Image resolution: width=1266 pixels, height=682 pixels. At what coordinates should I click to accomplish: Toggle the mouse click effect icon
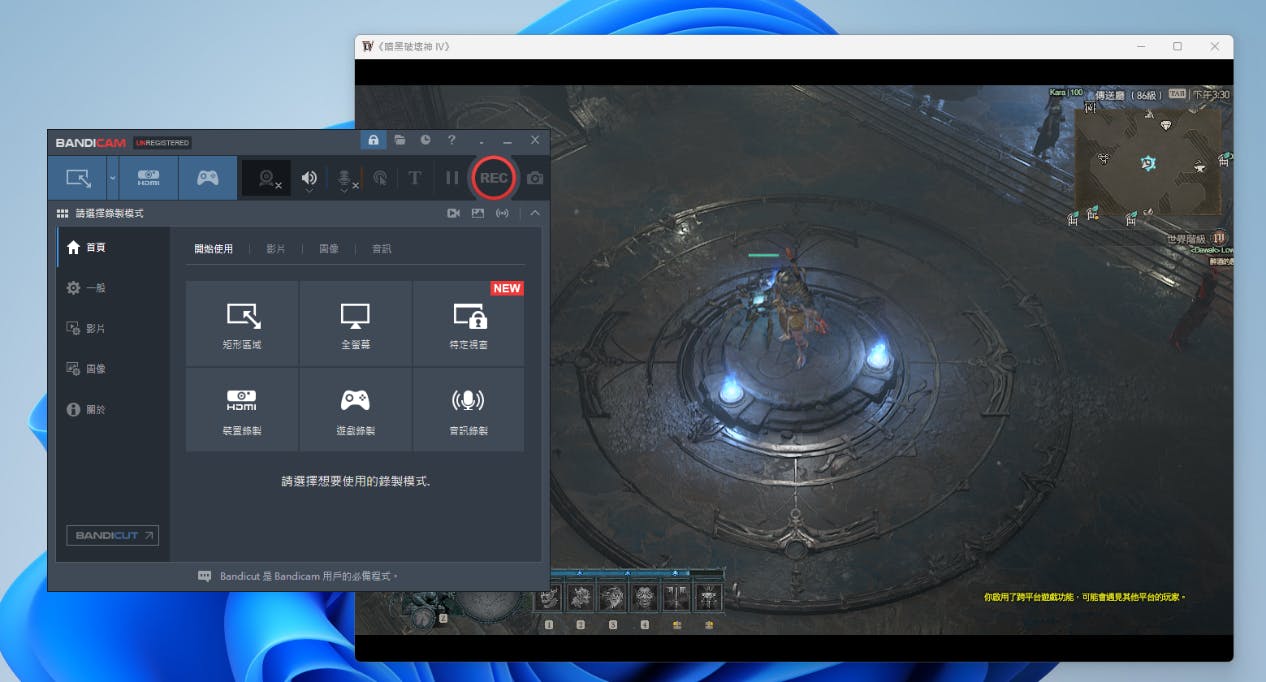pos(380,178)
